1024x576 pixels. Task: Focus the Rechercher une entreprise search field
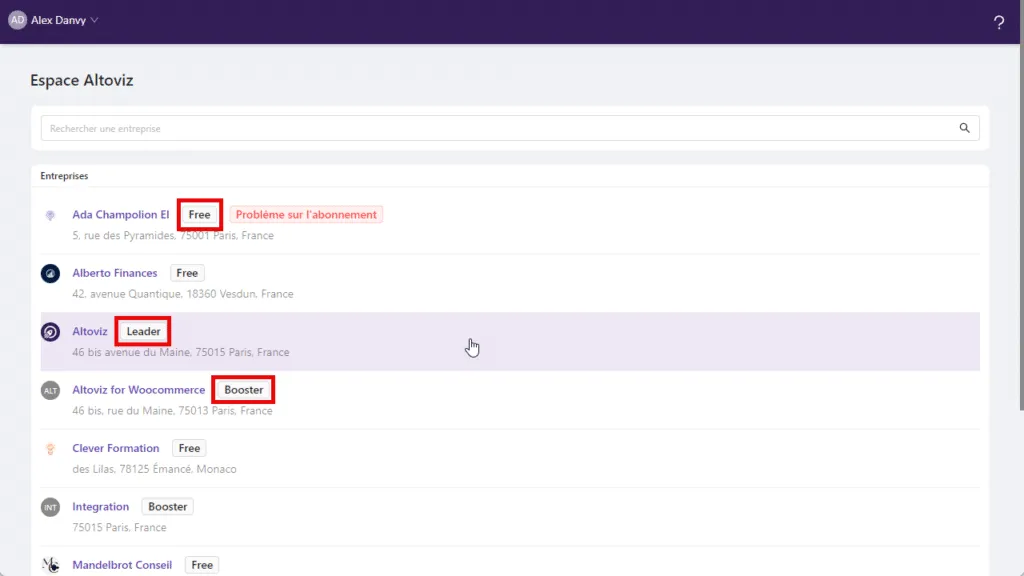coord(509,129)
